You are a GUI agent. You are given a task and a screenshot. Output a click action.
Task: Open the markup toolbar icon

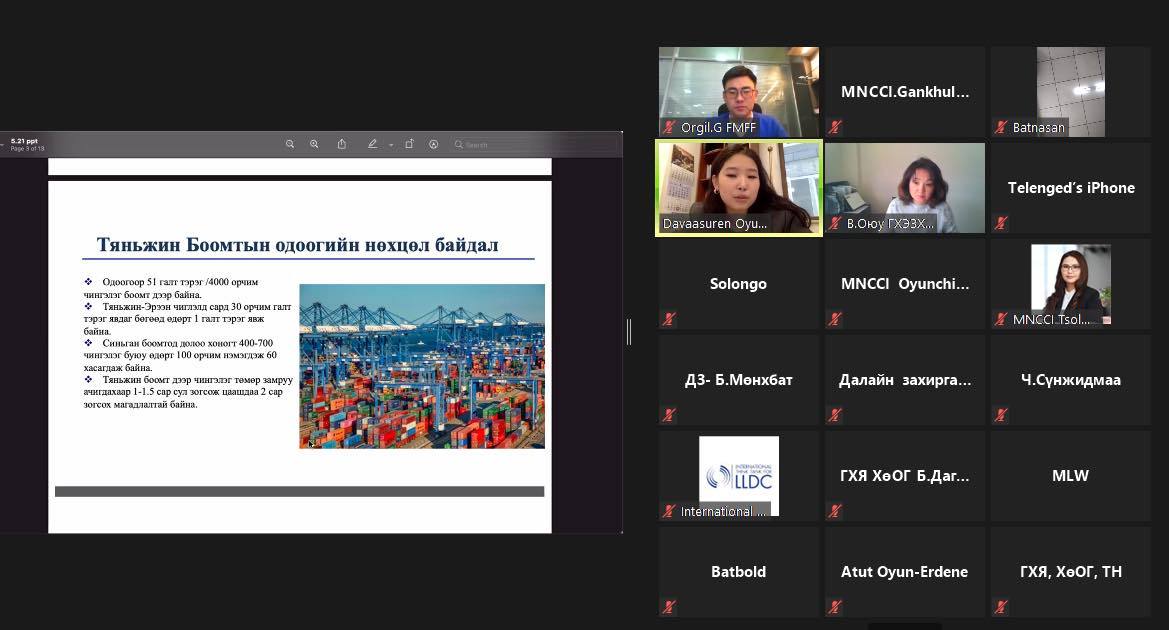point(434,144)
